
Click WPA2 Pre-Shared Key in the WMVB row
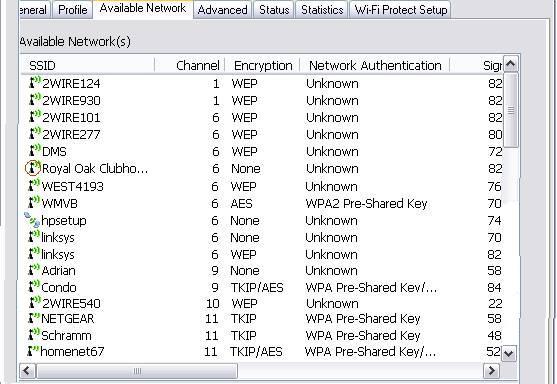pyautogui.click(x=366, y=204)
